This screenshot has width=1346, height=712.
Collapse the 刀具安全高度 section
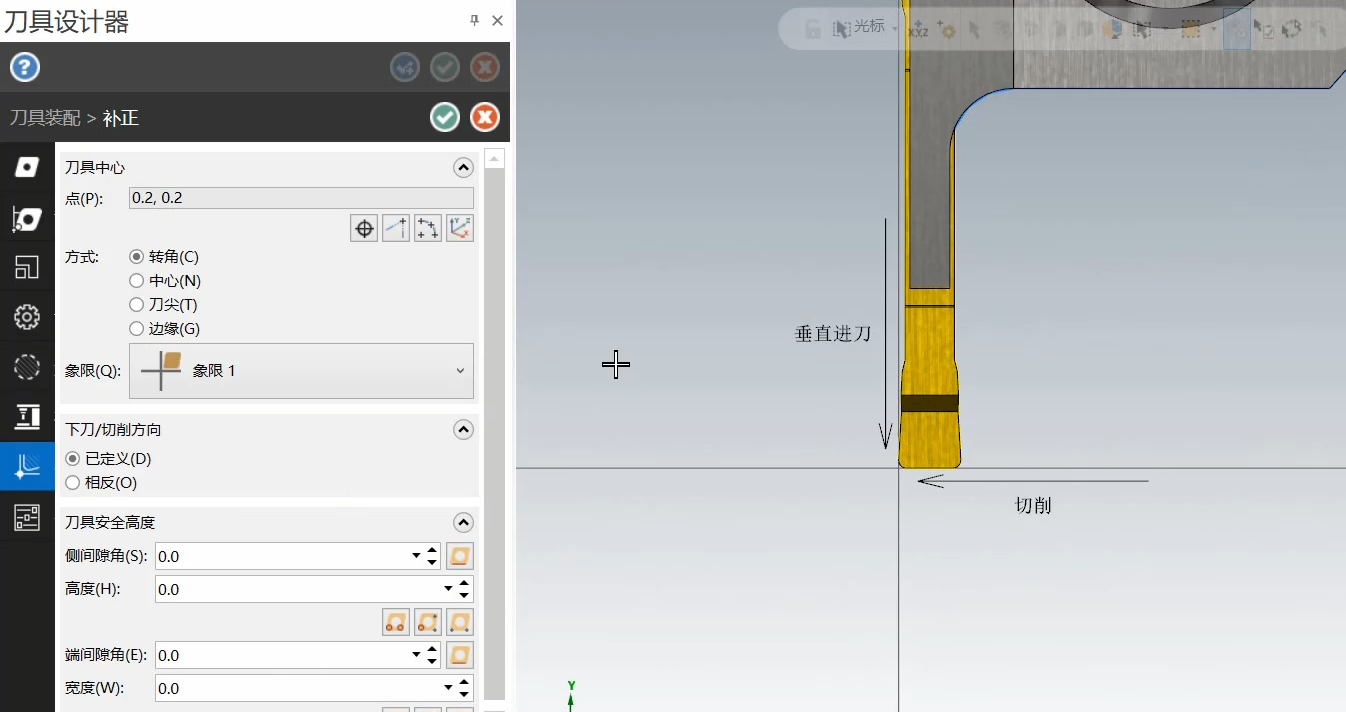coord(463,523)
